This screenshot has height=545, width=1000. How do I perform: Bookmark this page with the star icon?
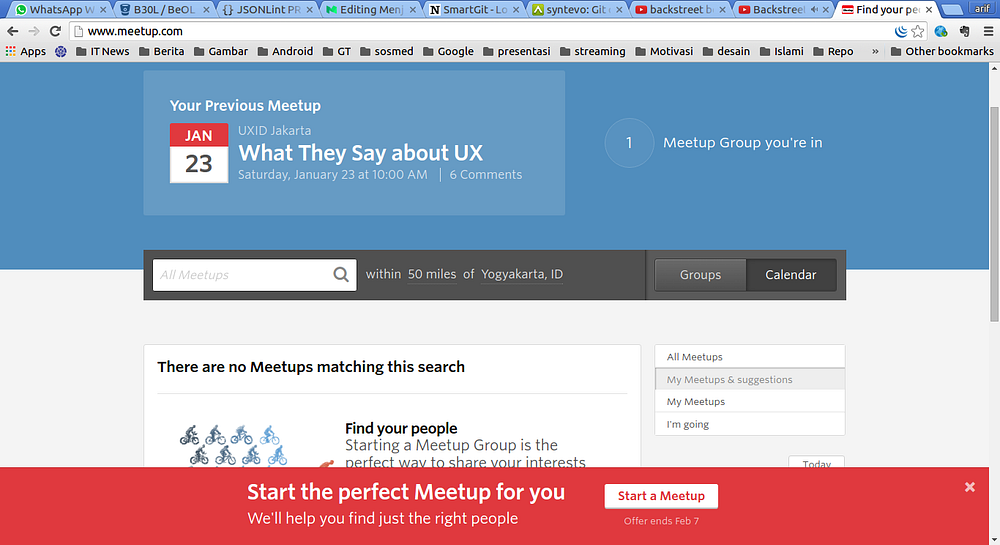918,31
